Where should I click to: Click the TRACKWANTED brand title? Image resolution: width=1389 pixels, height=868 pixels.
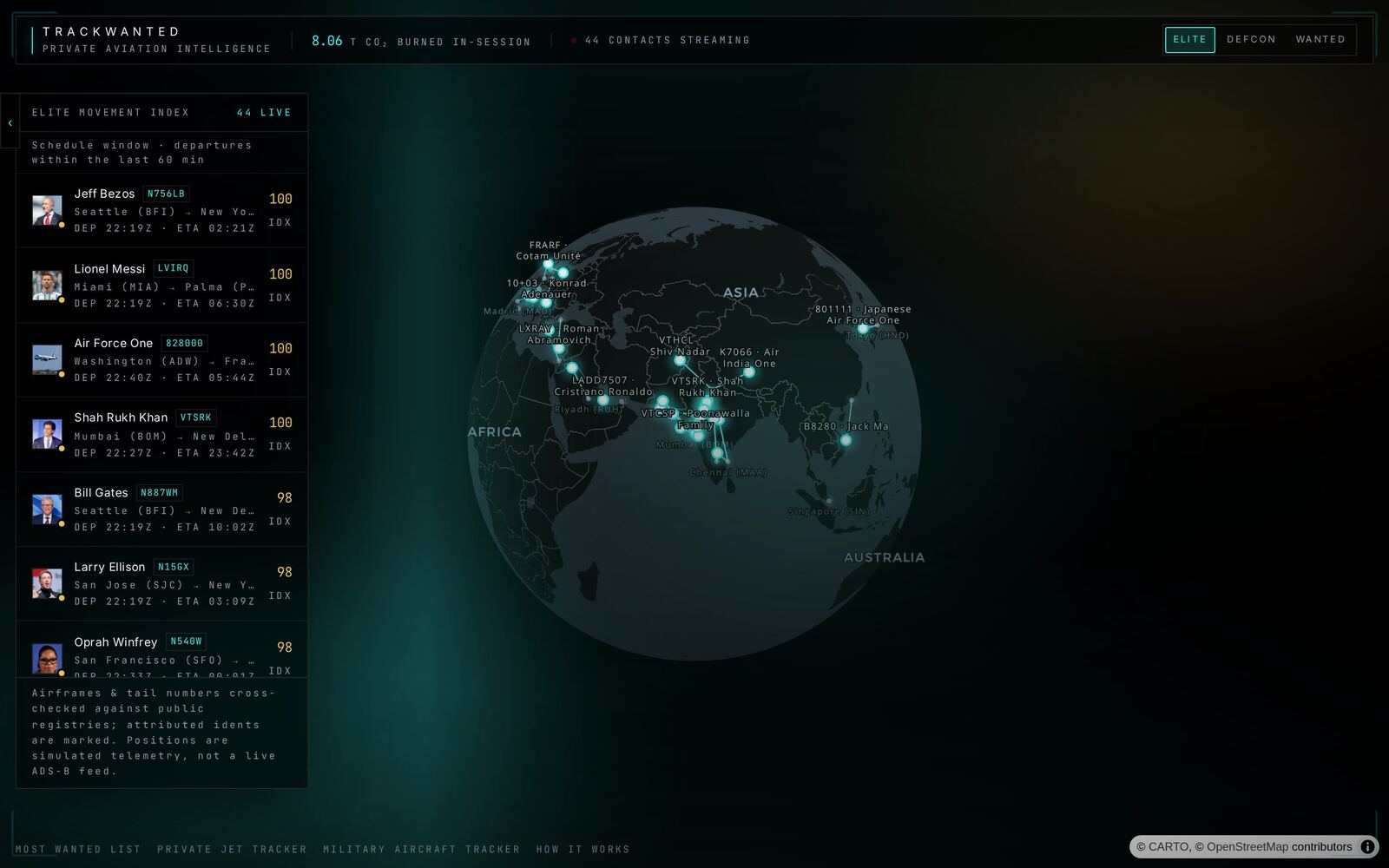pyautogui.click(x=112, y=31)
